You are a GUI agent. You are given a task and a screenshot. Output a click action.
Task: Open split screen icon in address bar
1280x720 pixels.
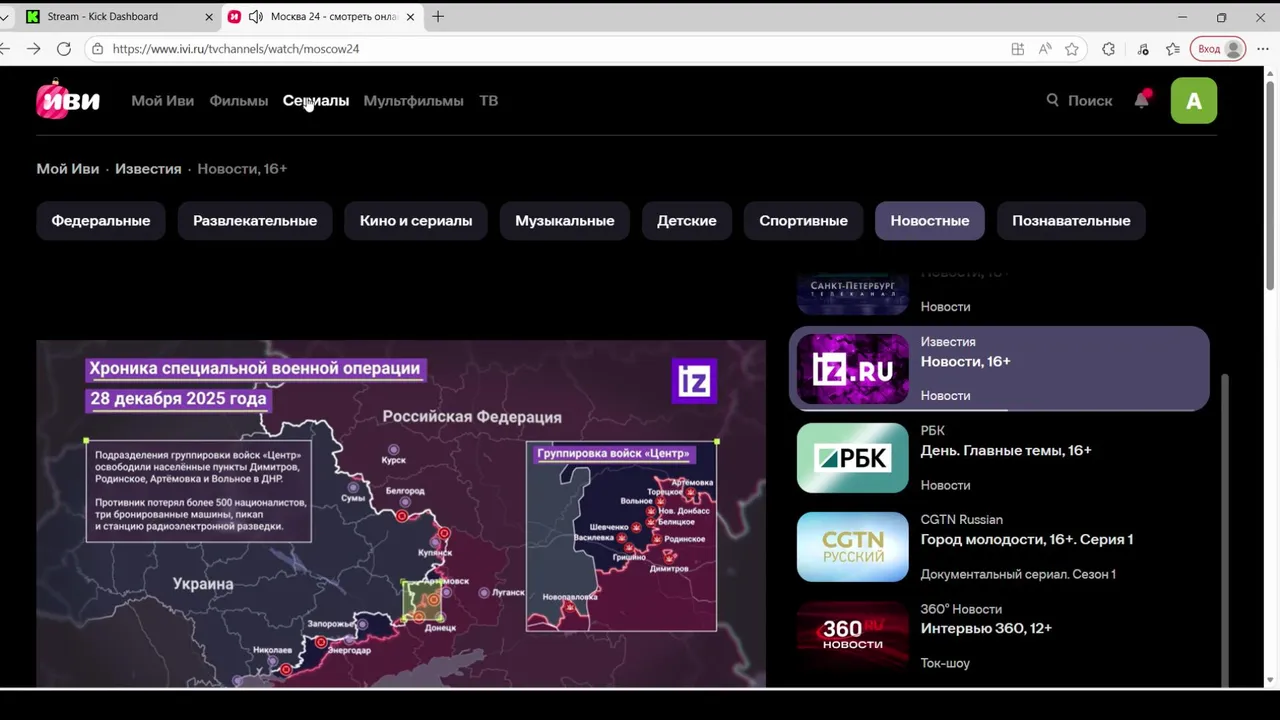click(x=1017, y=48)
